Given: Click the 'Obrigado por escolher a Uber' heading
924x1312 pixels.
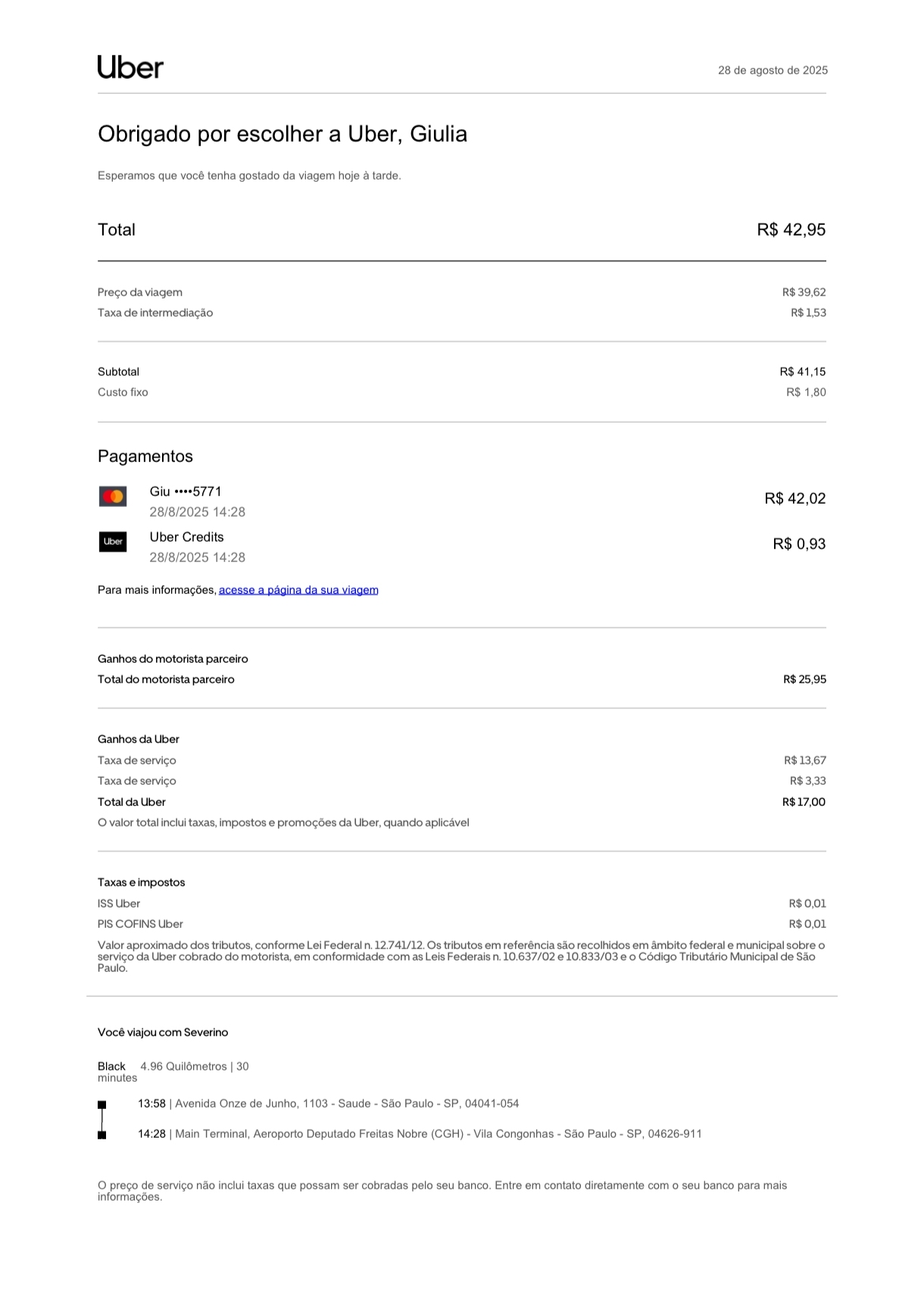Looking at the screenshot, I should coord(283,134).
